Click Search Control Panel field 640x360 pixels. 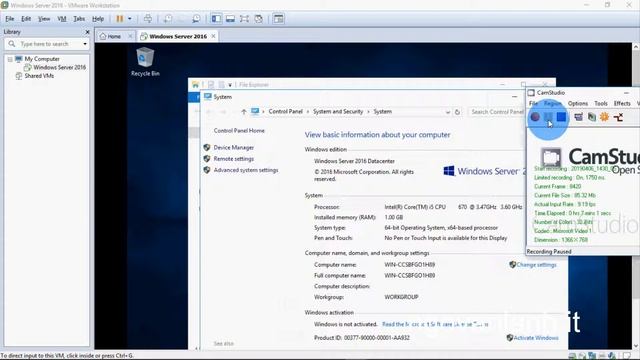coord(496,112)
